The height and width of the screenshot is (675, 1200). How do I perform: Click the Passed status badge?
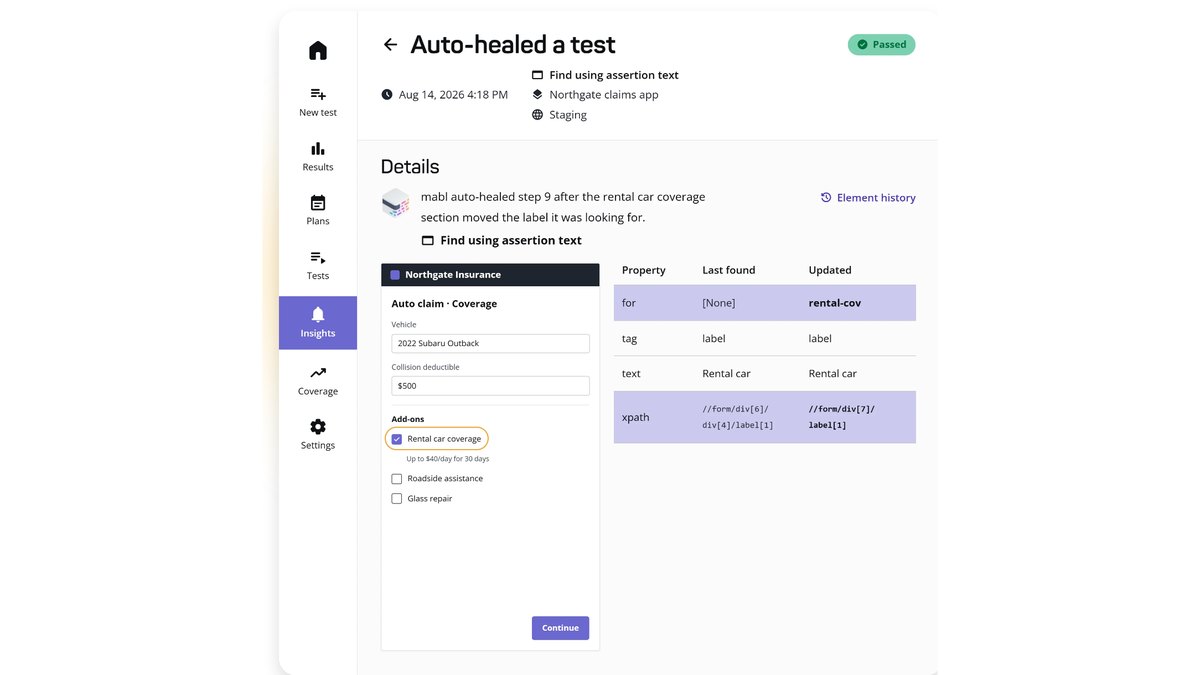coord(882,45)
